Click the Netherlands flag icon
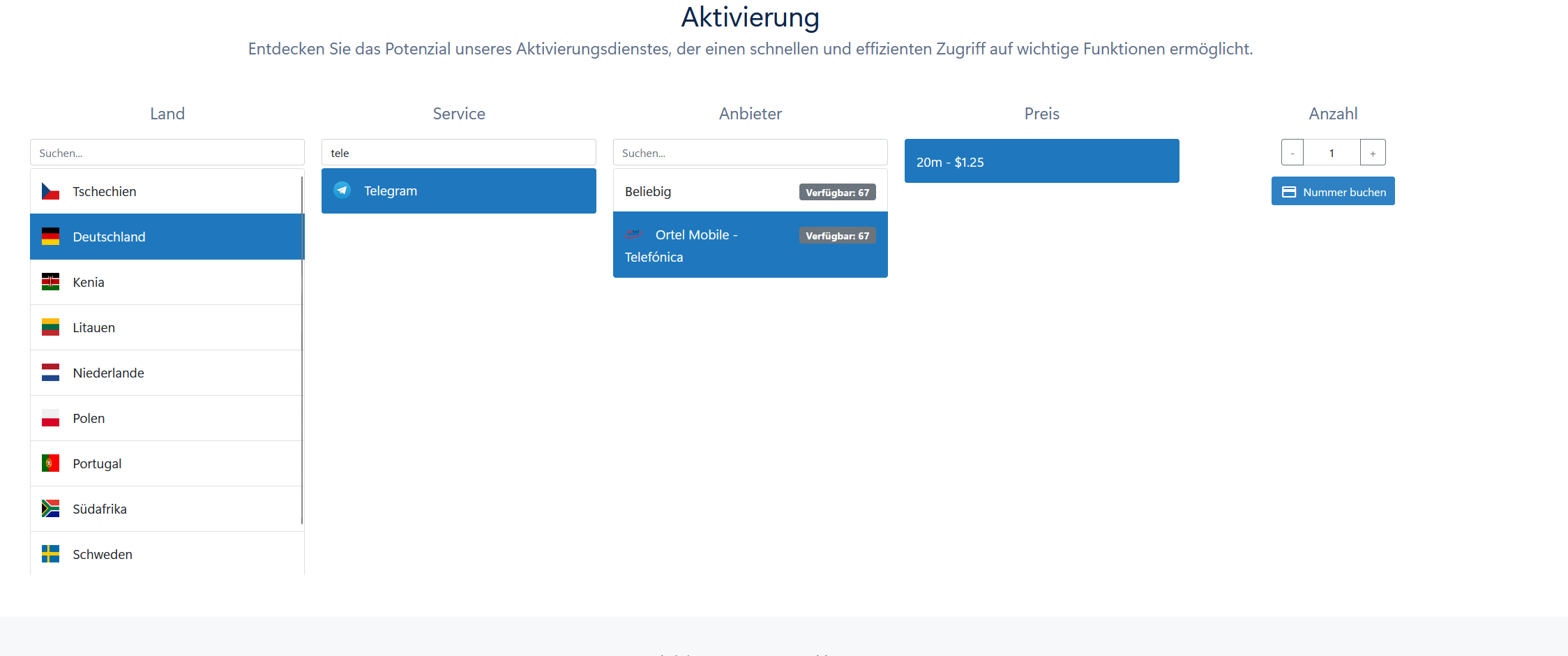The image size is (1568, 656). point(50,373)
